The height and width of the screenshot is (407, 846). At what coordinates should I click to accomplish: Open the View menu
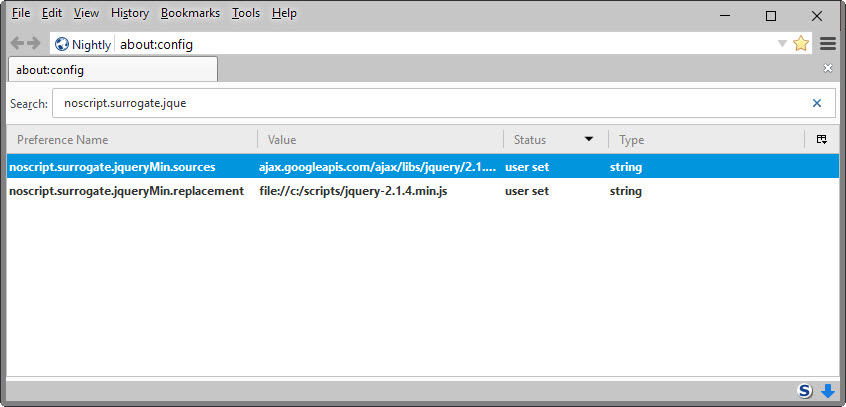click(x=86, y=13)
